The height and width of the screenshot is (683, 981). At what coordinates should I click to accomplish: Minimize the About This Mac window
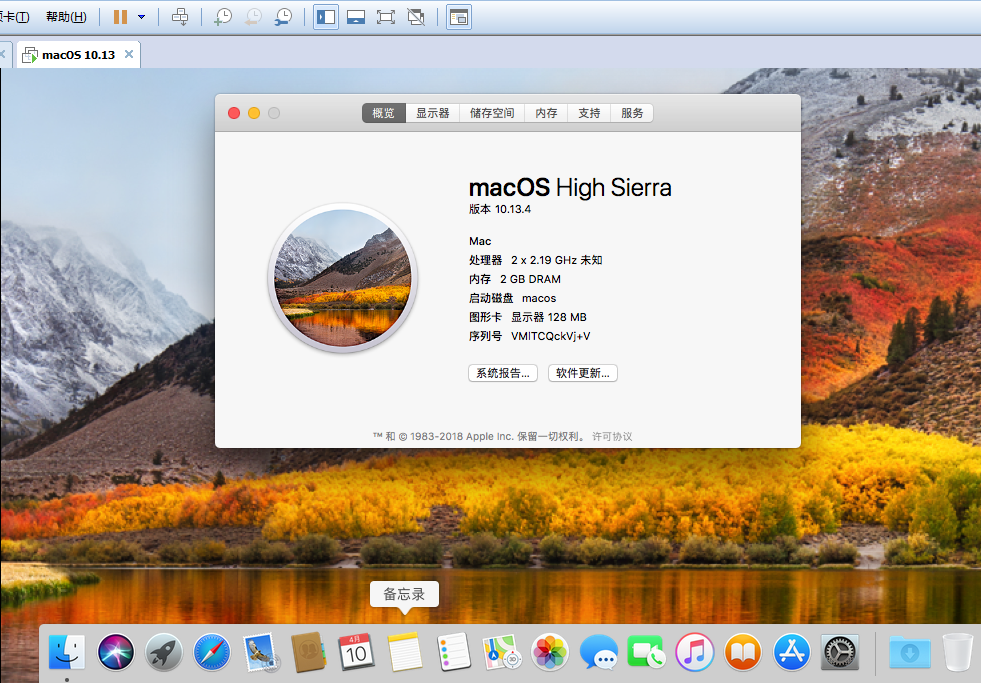(x=254, y=113)
